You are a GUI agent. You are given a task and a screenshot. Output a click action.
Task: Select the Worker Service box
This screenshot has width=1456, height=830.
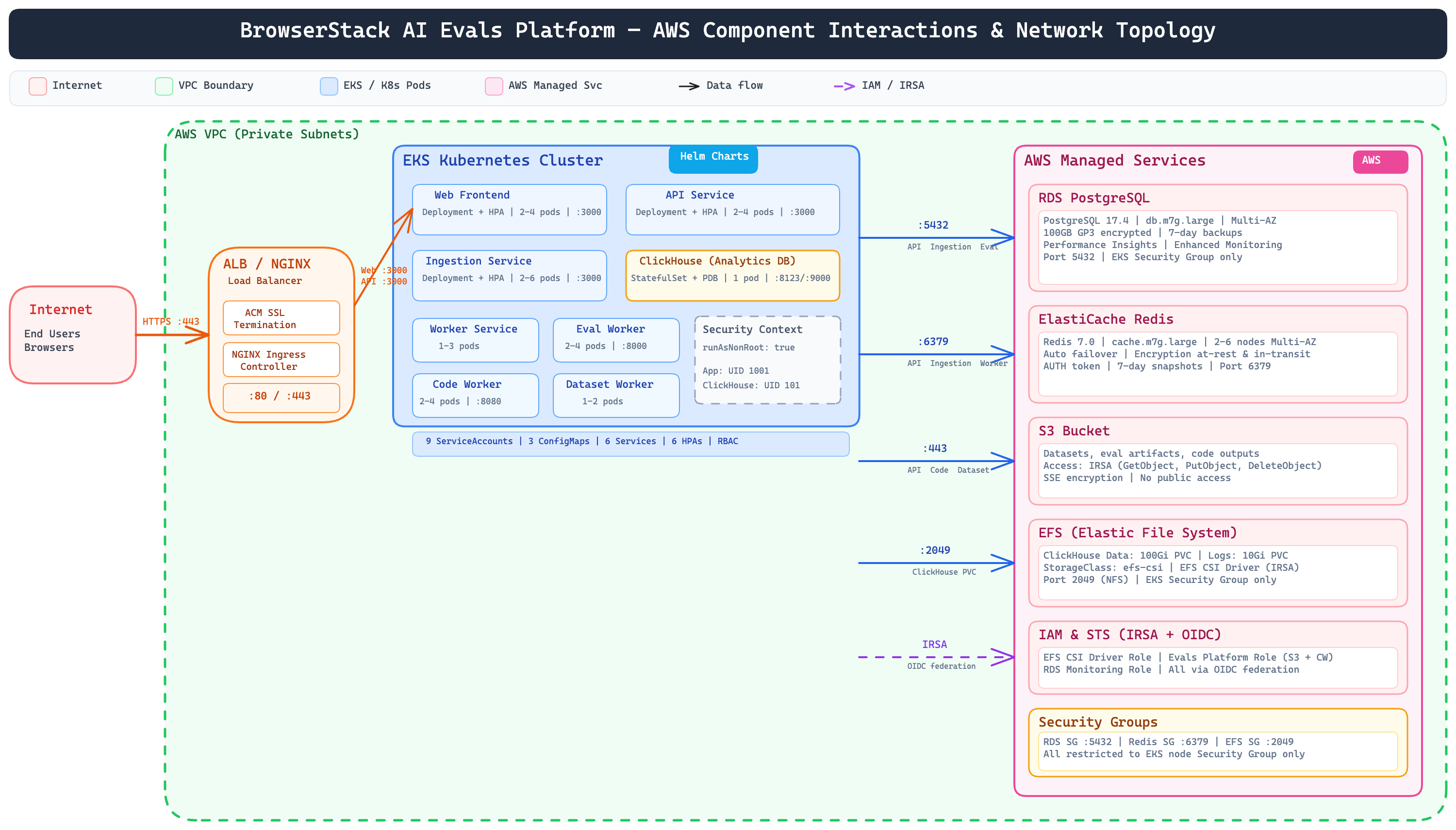(x=475, y=340)
